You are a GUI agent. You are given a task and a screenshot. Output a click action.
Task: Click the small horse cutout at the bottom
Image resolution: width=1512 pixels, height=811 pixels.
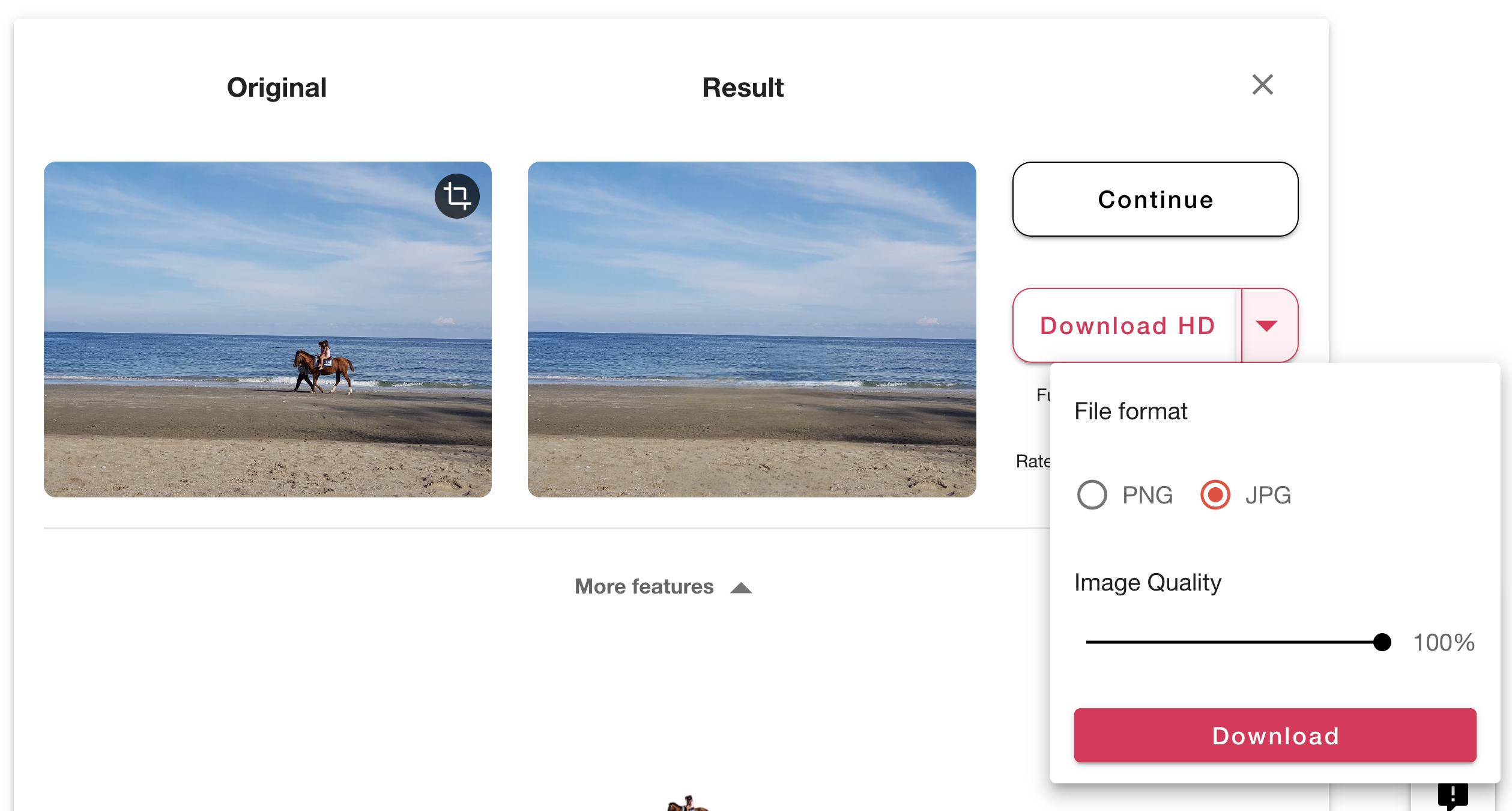(x=688, y=804)
